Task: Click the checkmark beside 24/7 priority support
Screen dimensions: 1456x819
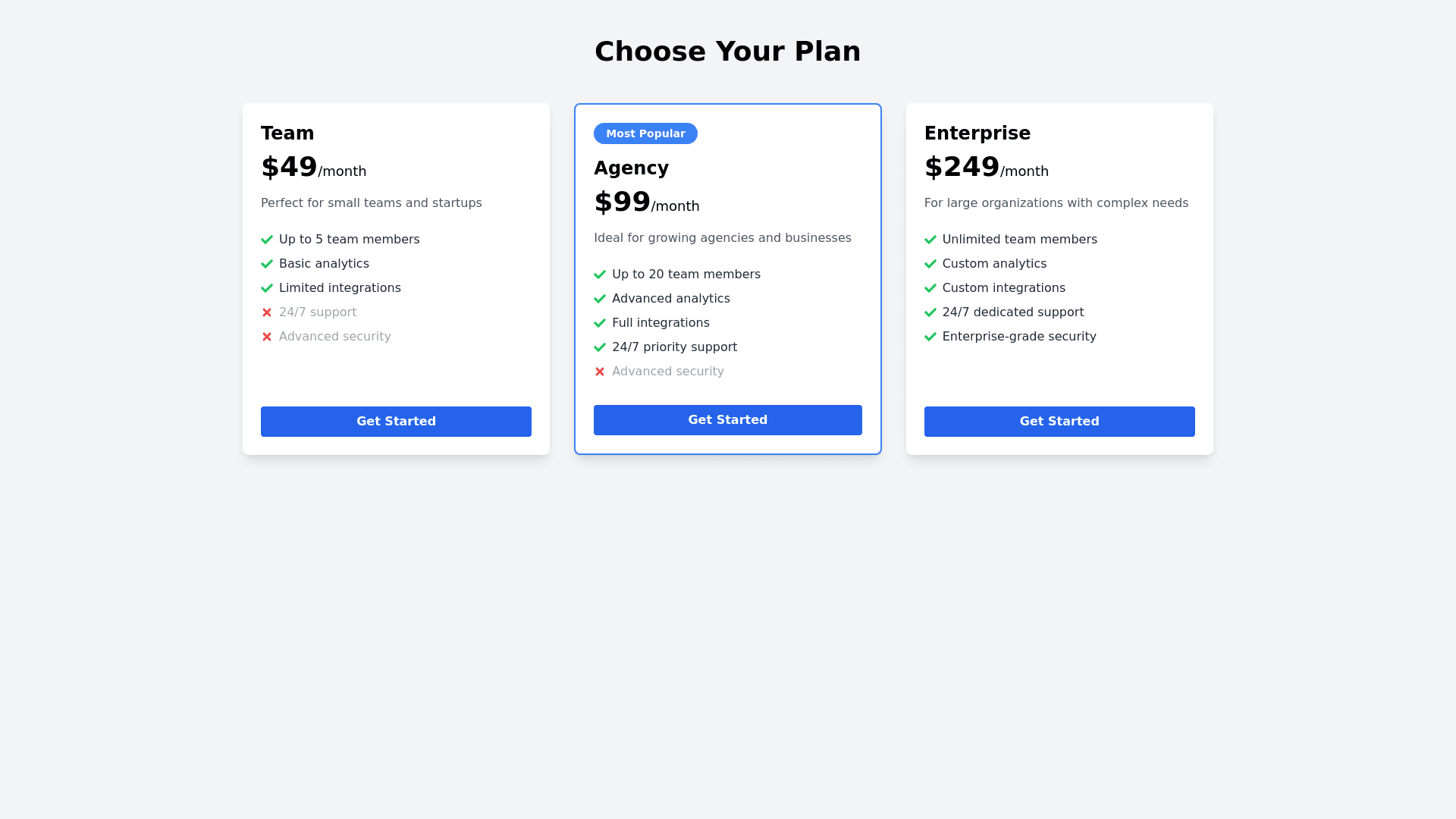Action: [600, 347]
